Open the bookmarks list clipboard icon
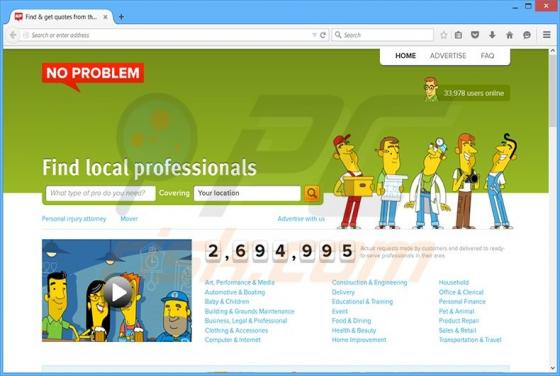This screenshot has width=560, height=376. click(458, 35)
